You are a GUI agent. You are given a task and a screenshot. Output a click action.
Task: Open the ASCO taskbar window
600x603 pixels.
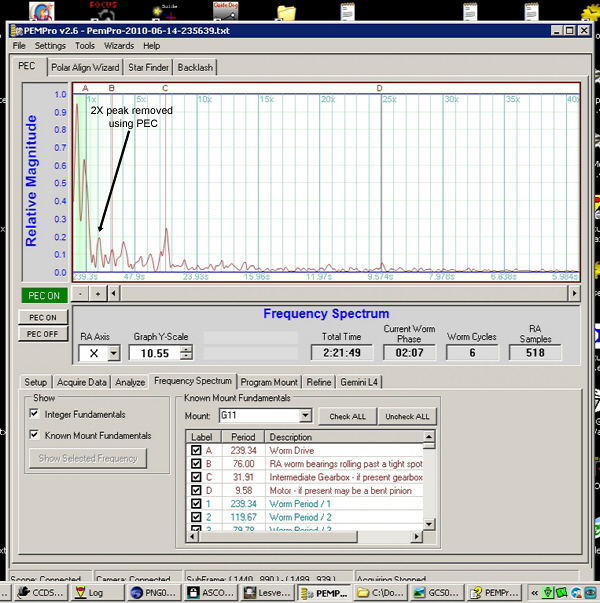point(210,592)
